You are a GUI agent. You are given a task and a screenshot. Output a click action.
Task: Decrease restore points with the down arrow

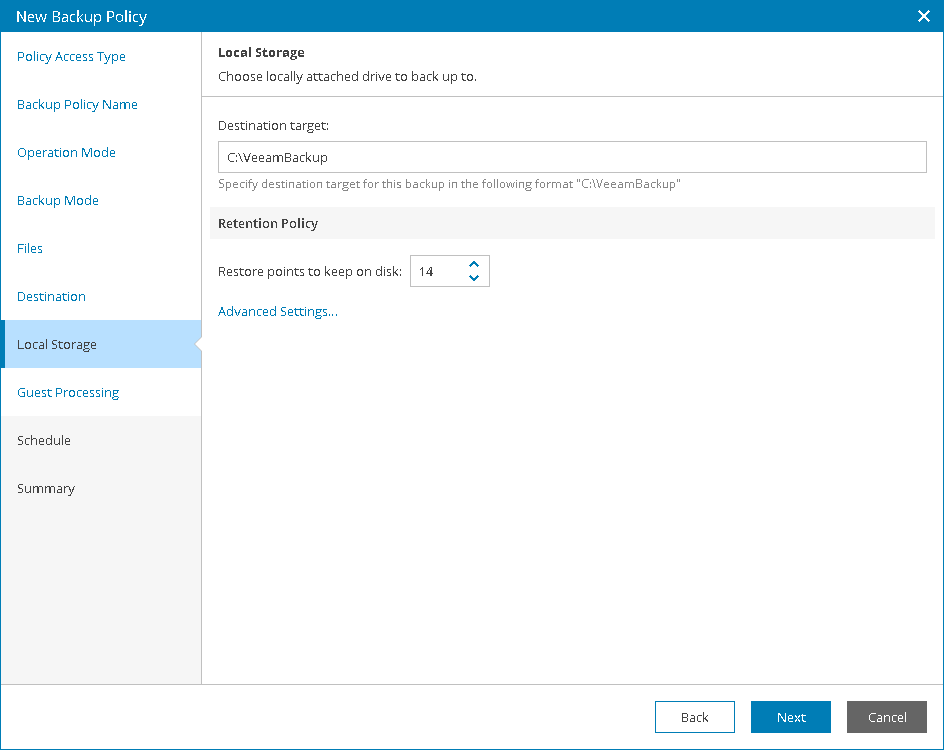coord(474,277)
